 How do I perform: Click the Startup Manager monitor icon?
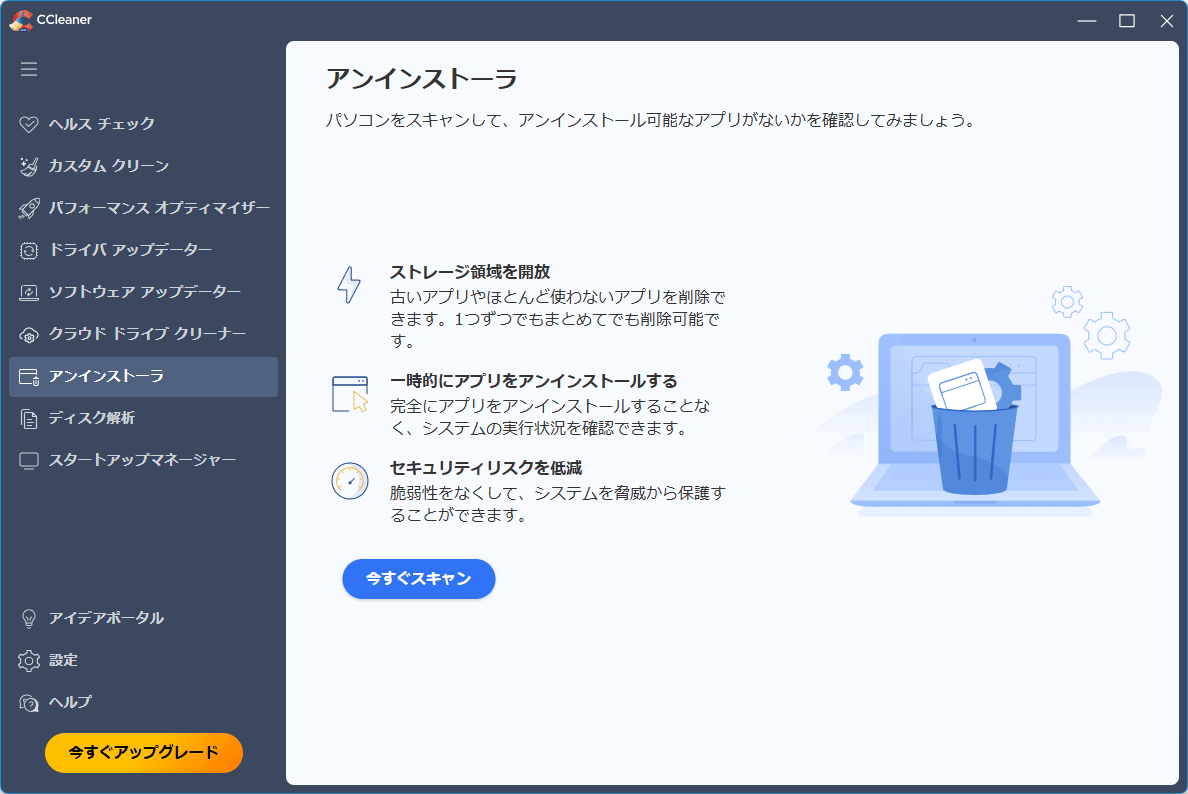(29, 461)
